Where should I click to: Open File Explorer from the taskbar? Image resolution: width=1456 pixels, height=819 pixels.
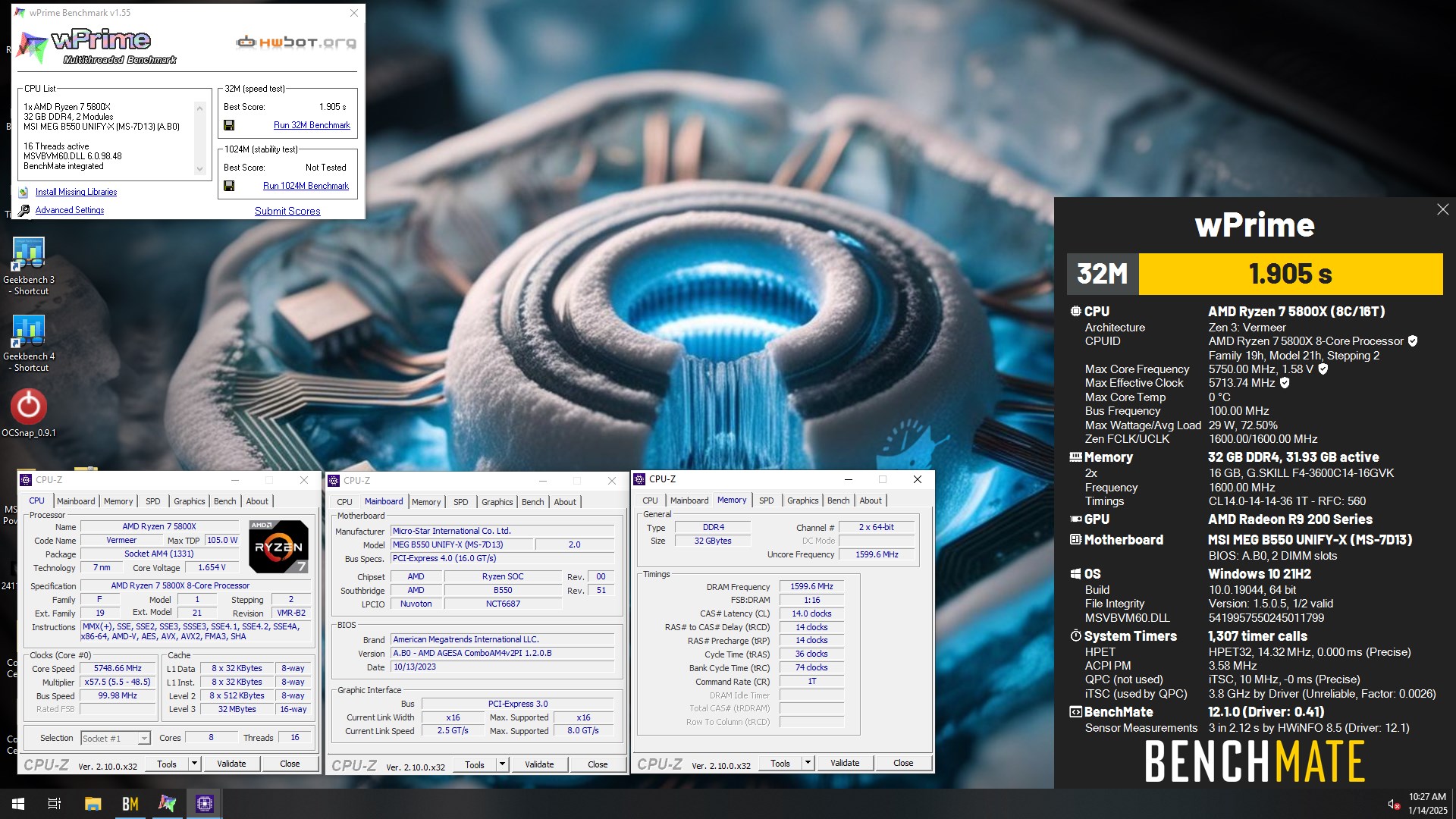pyautogui.click(x=93, y=804)
